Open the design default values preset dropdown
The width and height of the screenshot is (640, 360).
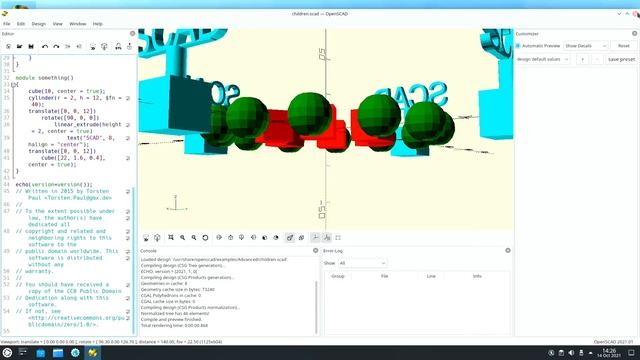[x=542, y=59]
